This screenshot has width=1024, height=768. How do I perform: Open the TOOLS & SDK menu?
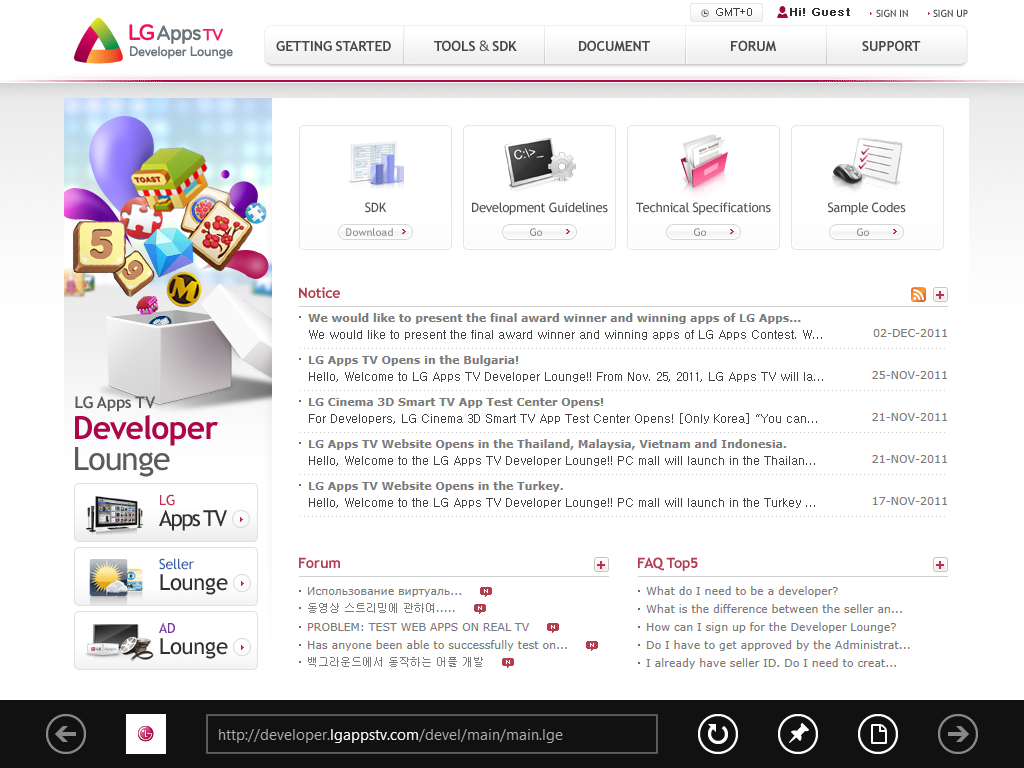tap(475, 46)
